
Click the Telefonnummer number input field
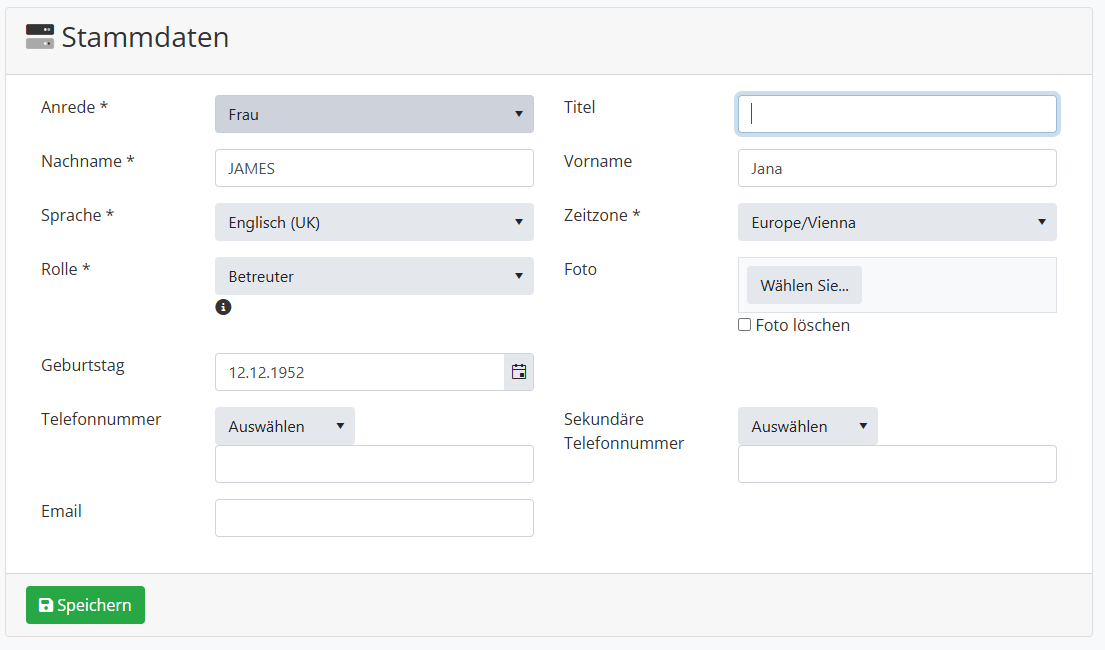(x=374, y=464)
